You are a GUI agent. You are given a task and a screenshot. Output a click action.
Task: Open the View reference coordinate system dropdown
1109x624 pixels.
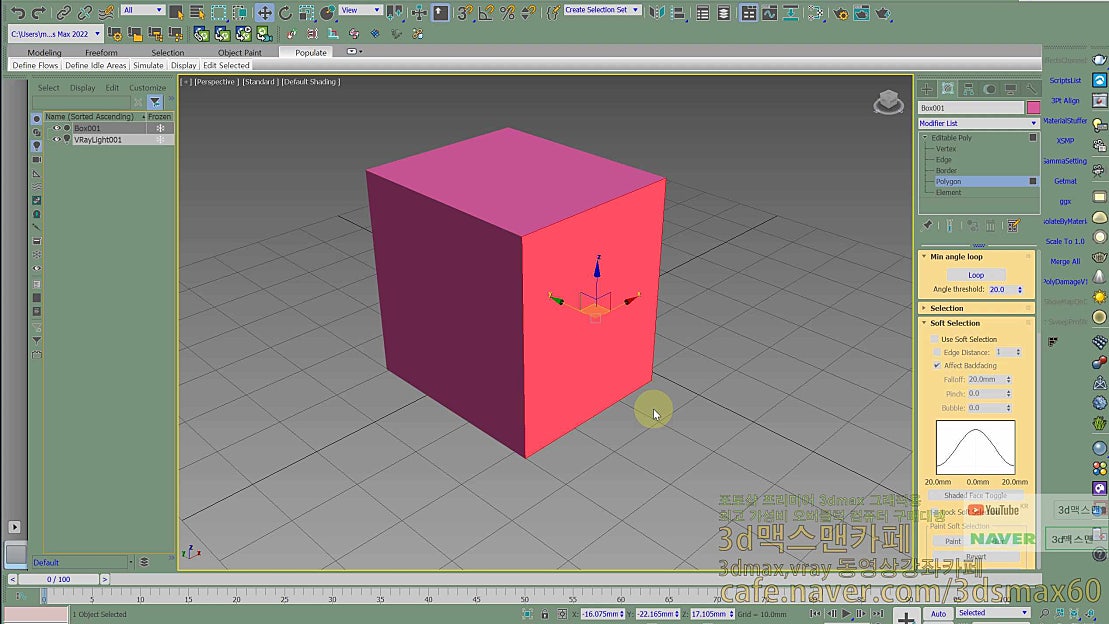click(x=361, y=10)
